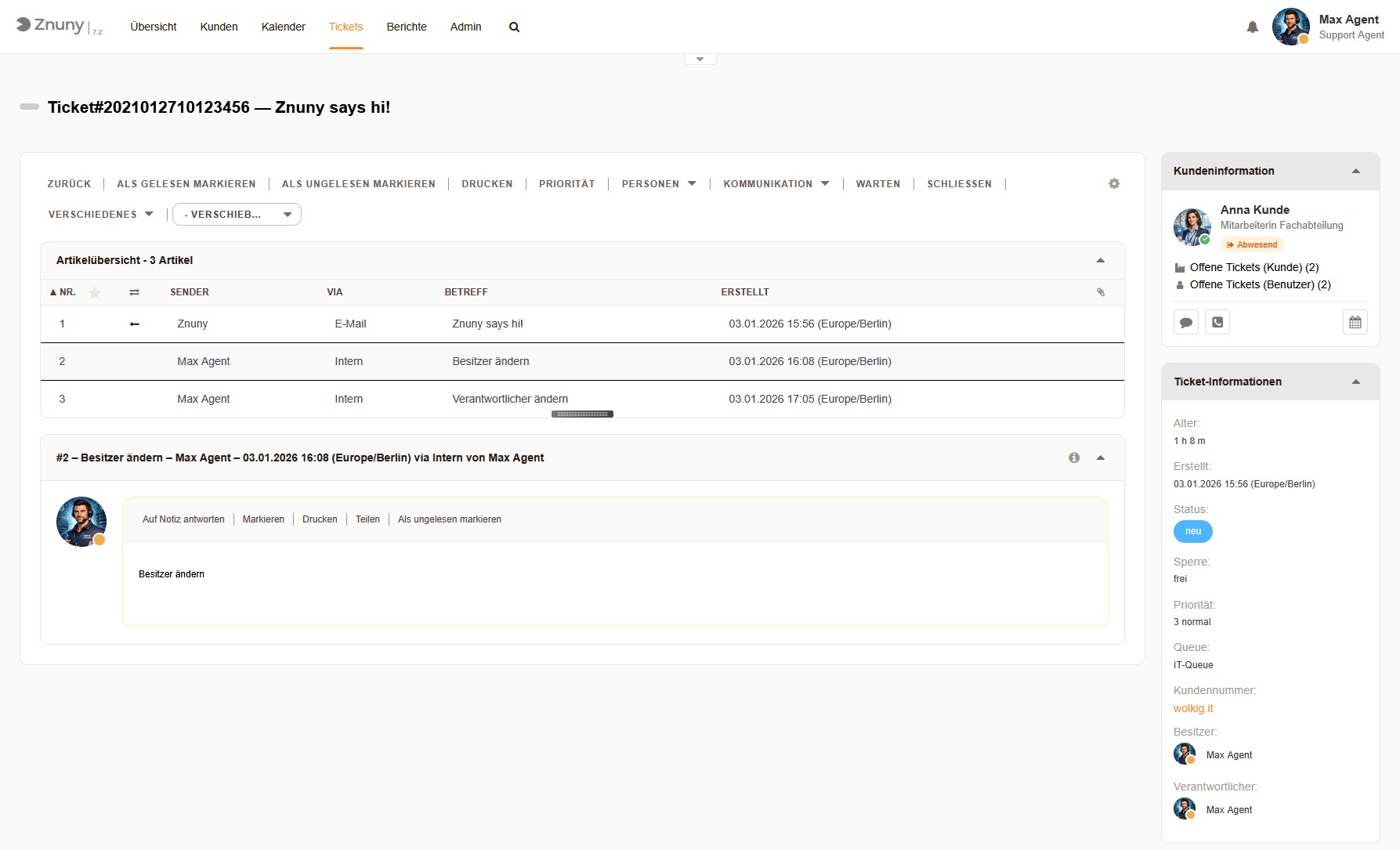1400x850 pixels.
Task: Open the search magnifier in the navigation bar
Action: (x=514, y=27)
